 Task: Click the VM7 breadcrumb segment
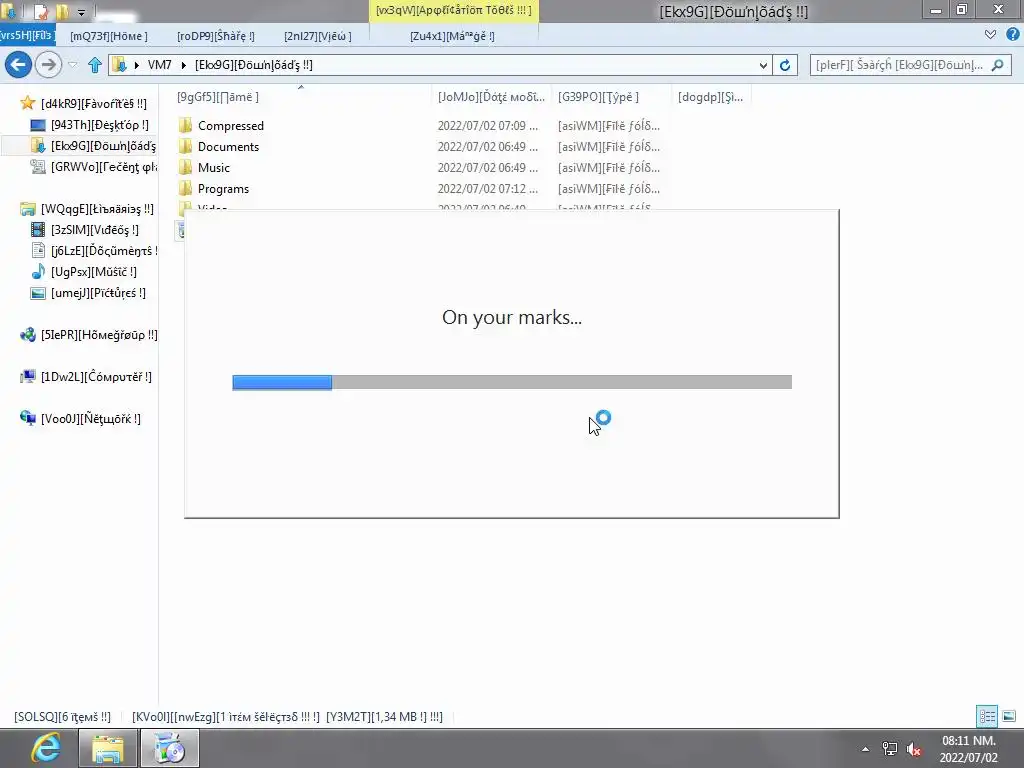pyautogui.click(x=159, y=65)
